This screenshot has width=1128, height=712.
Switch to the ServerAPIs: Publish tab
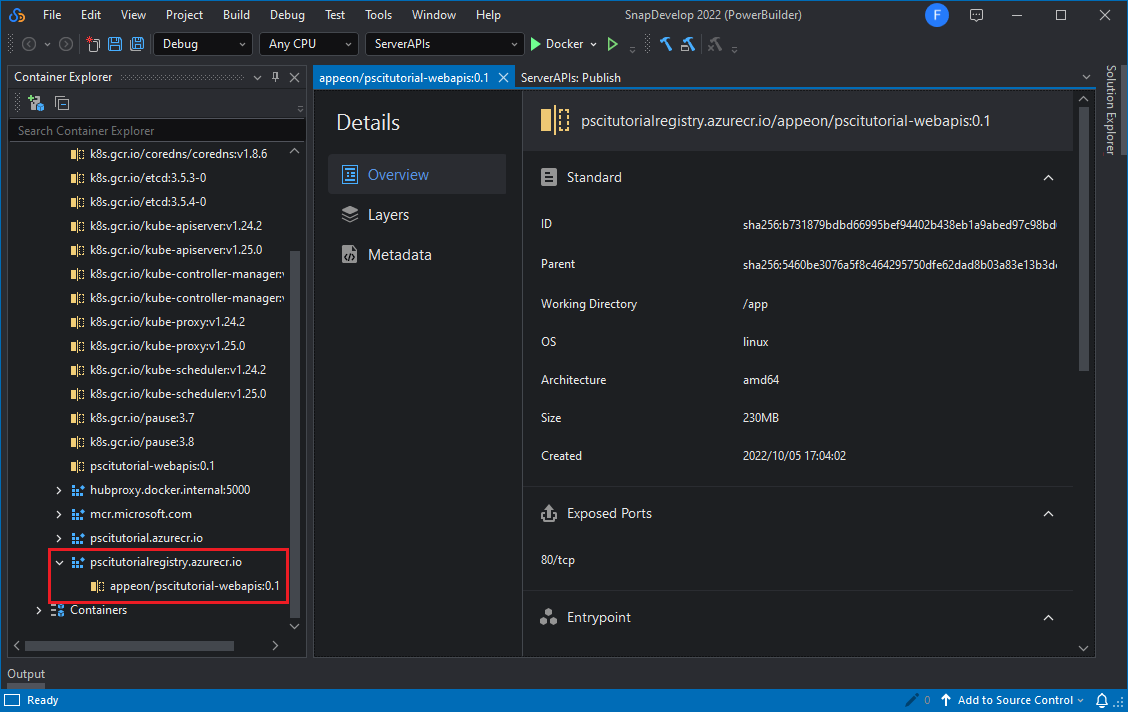(571, 77)
